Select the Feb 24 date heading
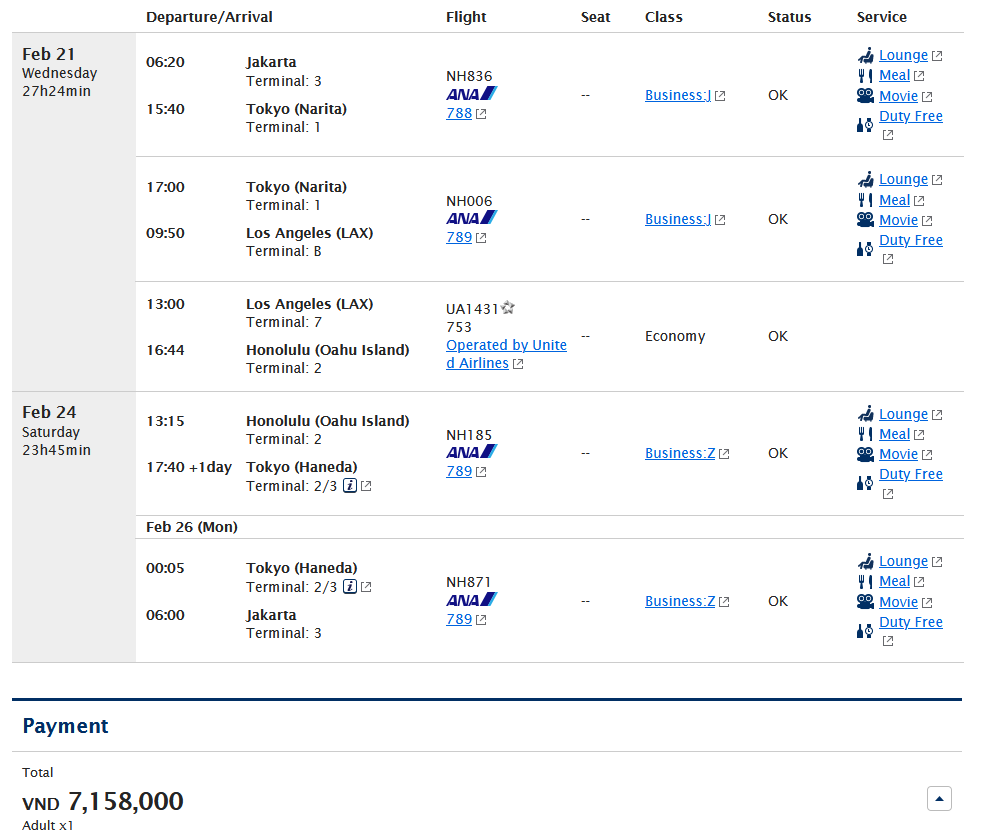 click(x=49, y=412)
